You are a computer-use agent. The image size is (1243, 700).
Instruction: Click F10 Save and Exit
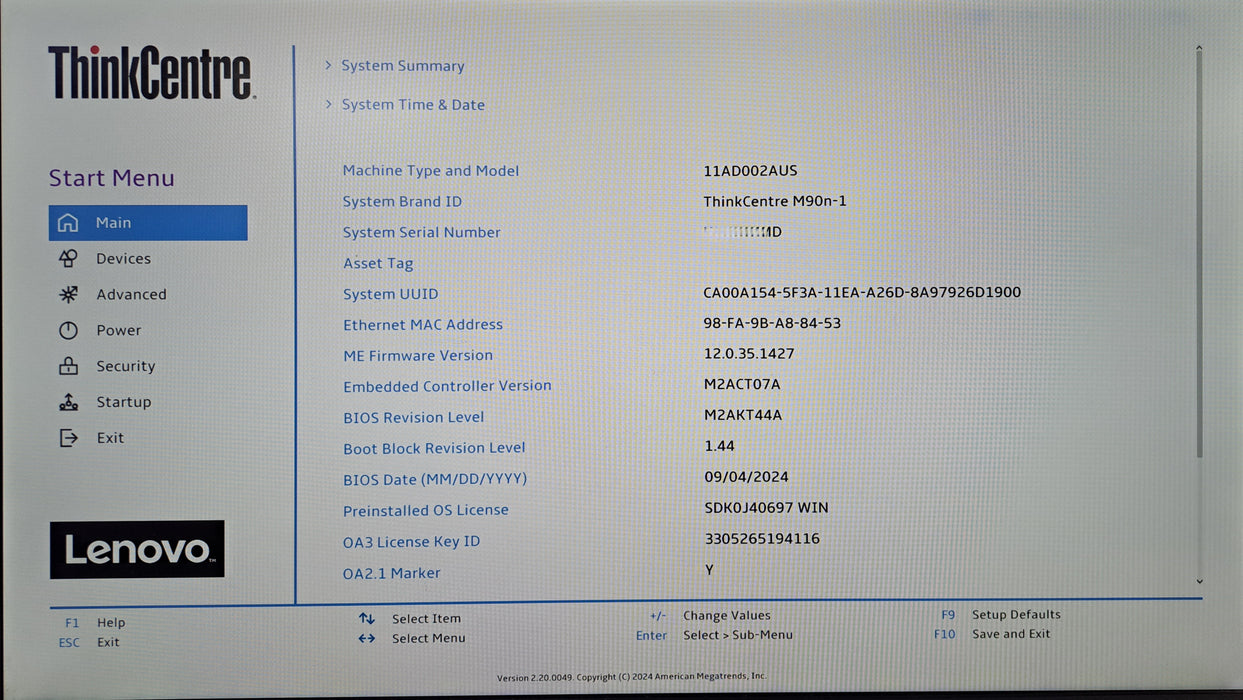pyautogui.click(x=992, y=634)
